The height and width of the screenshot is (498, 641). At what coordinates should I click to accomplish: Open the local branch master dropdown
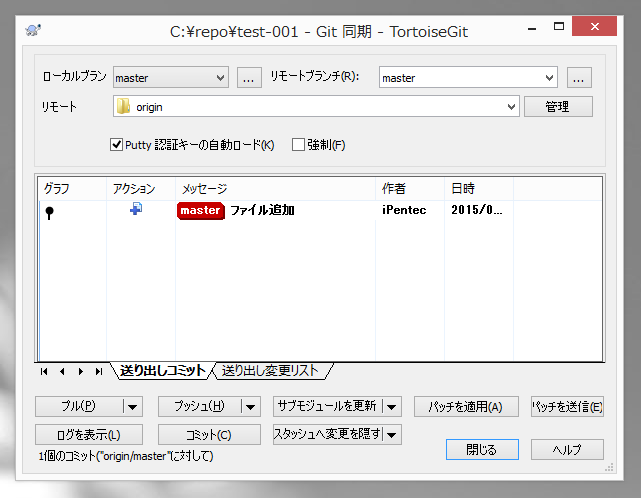pyautogui.click(x=220, y=77)
